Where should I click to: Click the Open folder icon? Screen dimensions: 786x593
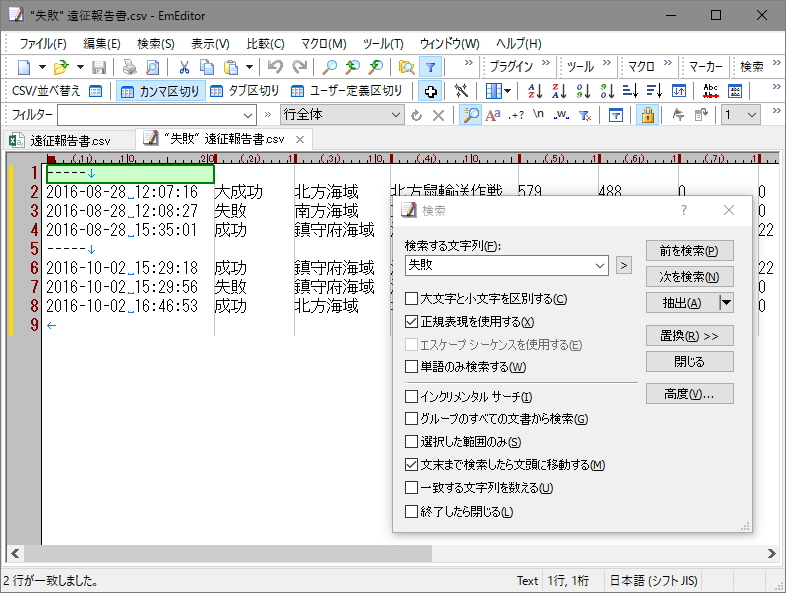click(61, 67)
